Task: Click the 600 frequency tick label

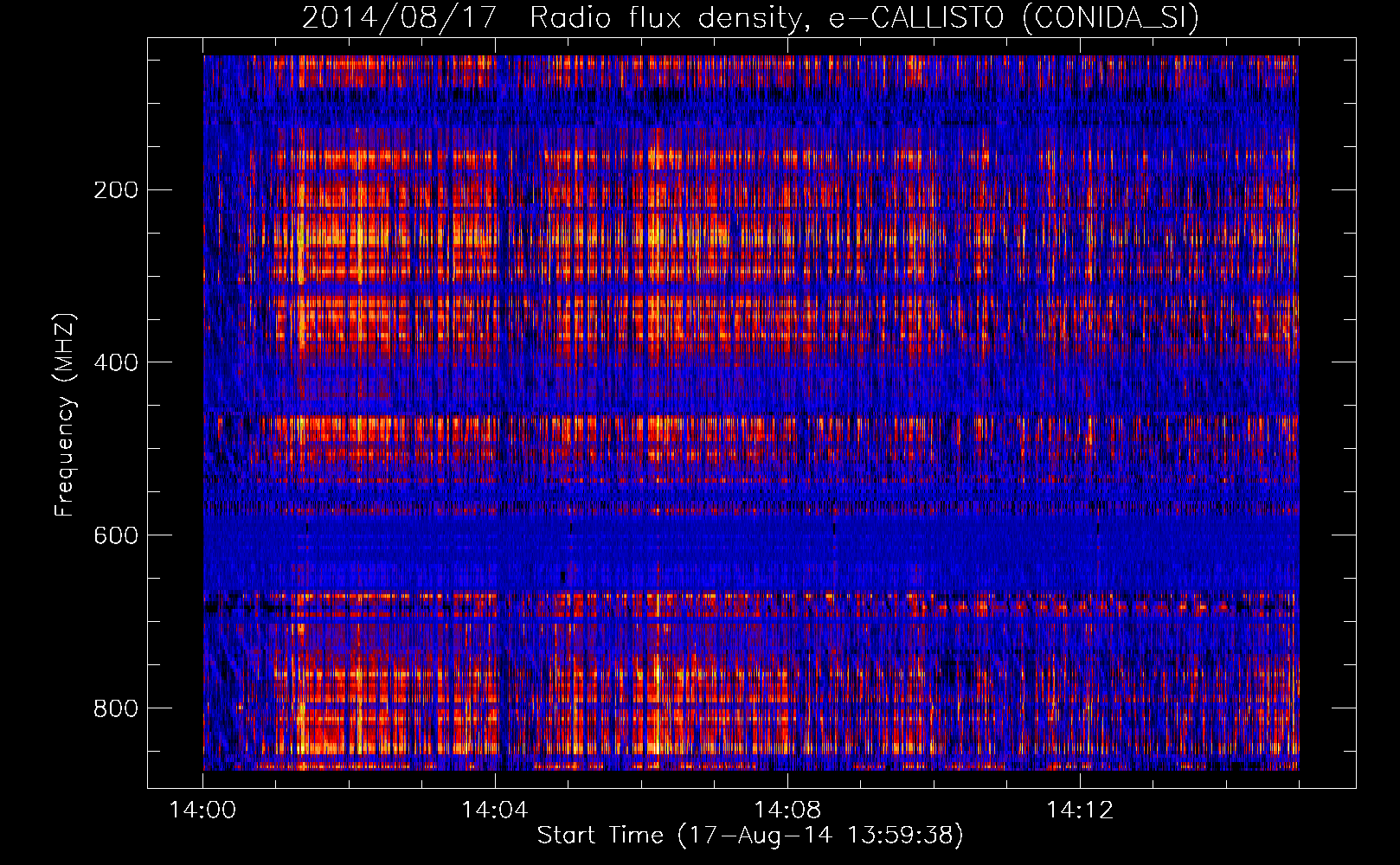Action: point(116,535)
